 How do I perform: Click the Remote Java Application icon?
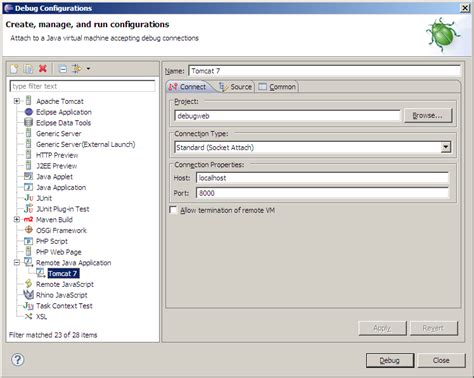(x=29, y=262)
